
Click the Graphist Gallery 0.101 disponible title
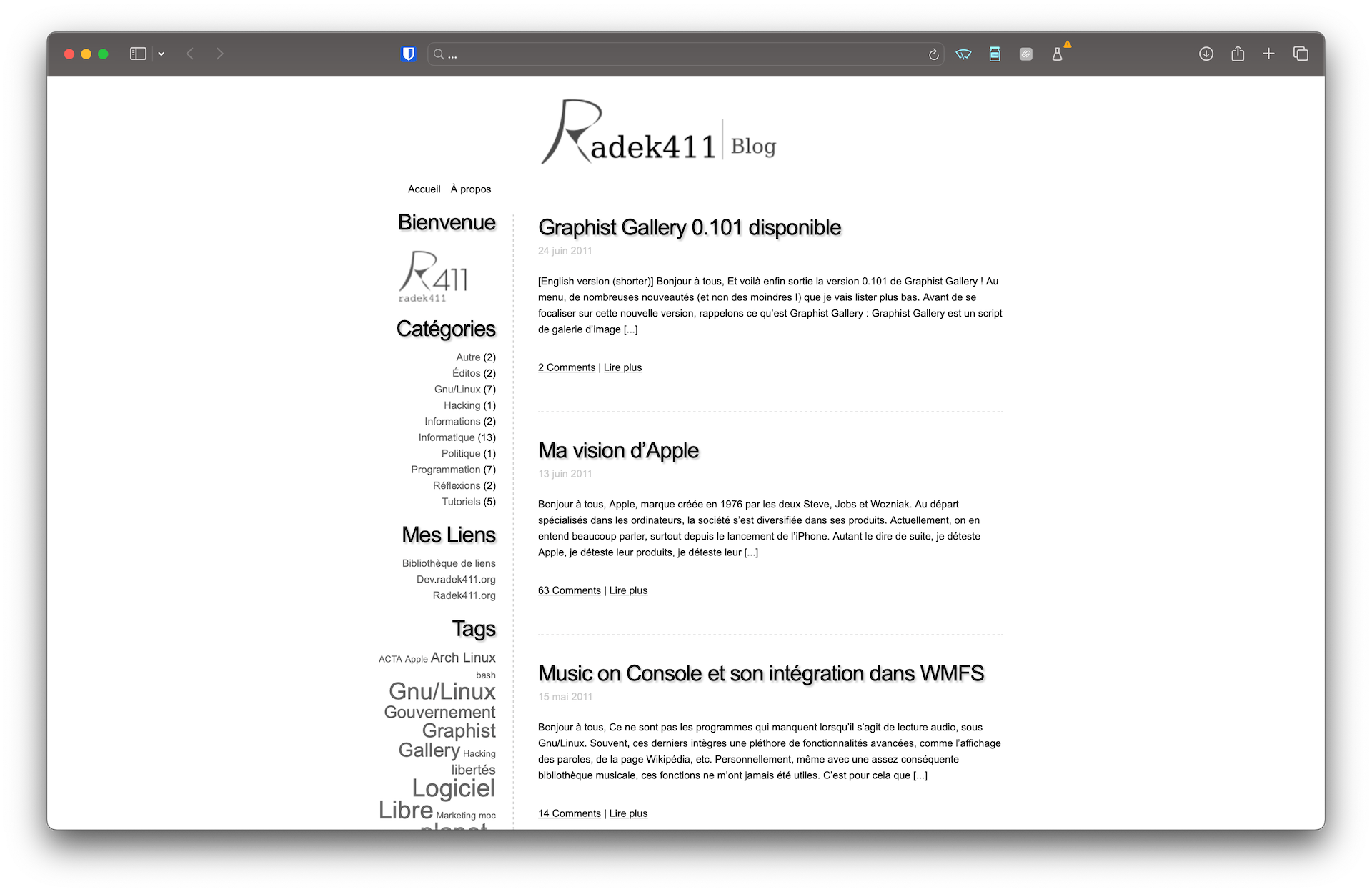coord(689,227)
